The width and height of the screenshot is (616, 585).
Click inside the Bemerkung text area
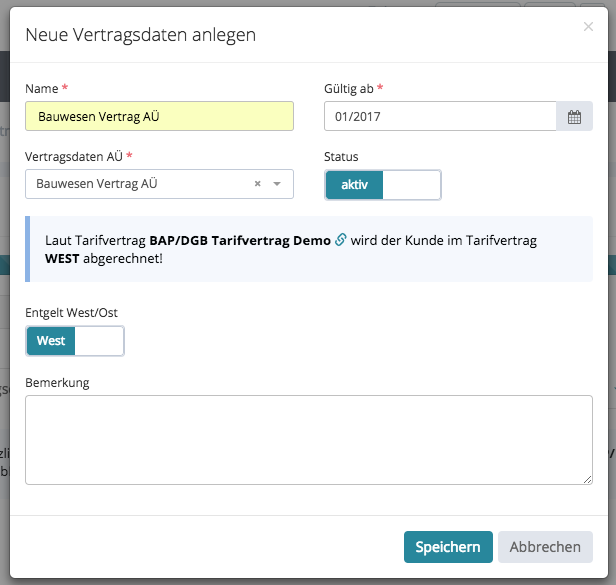308,440
